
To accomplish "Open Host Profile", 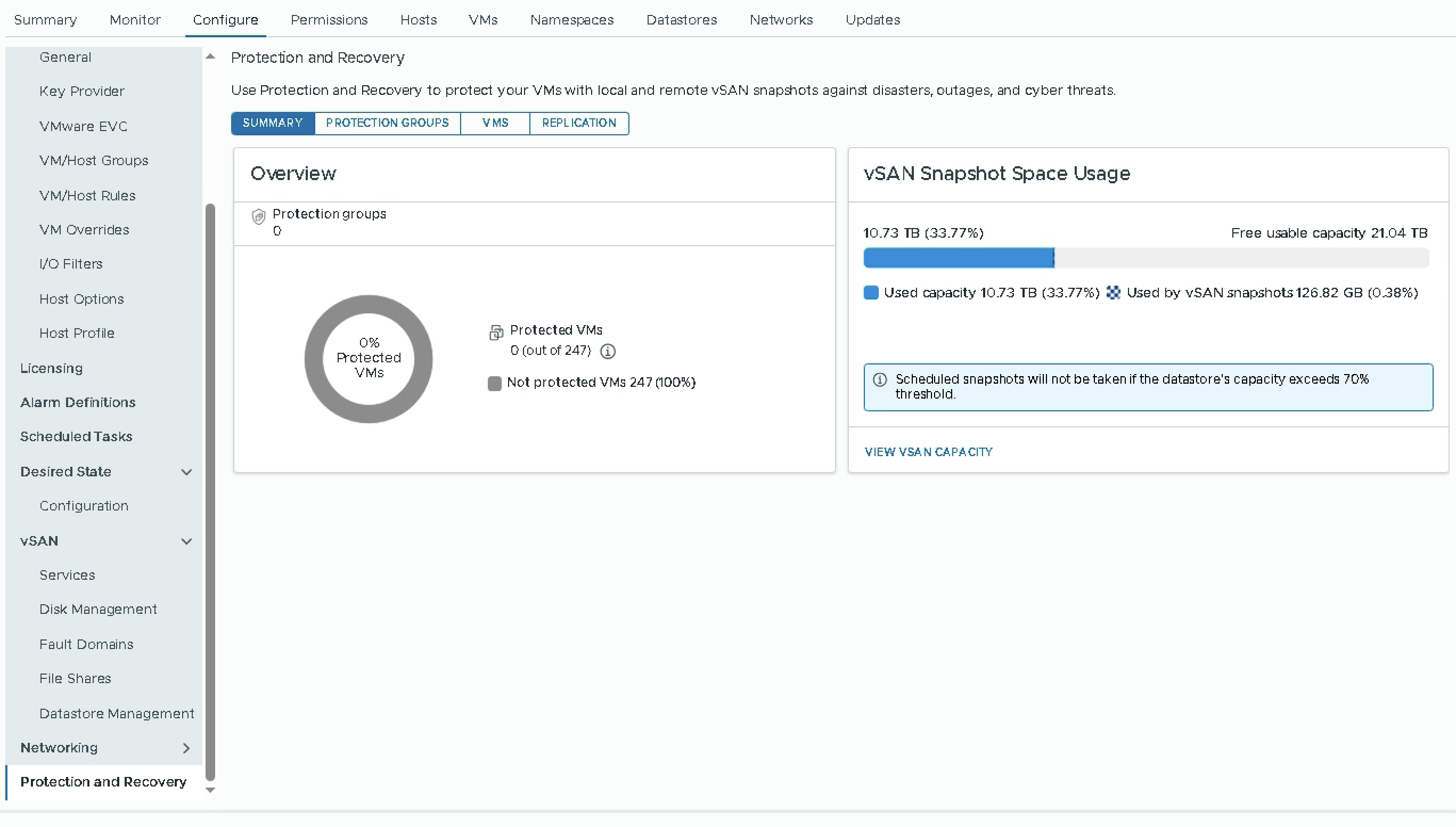I will tap(77, 334).
